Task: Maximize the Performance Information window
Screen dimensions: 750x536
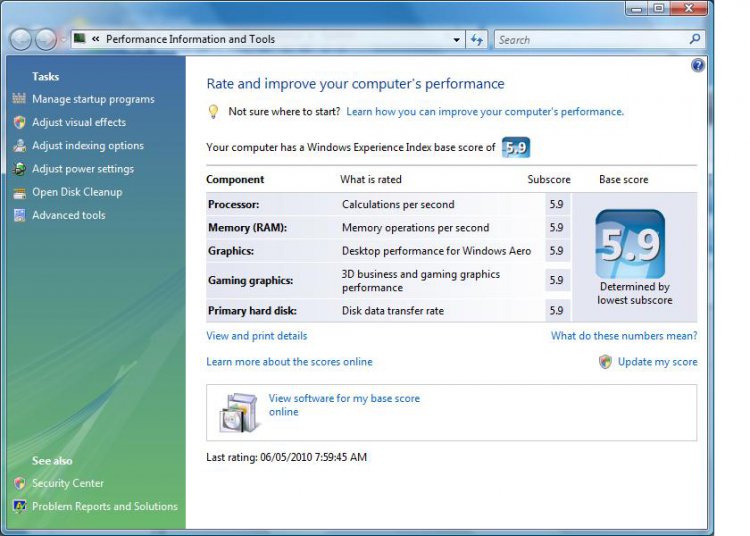Action: click(x=659, y=8)
